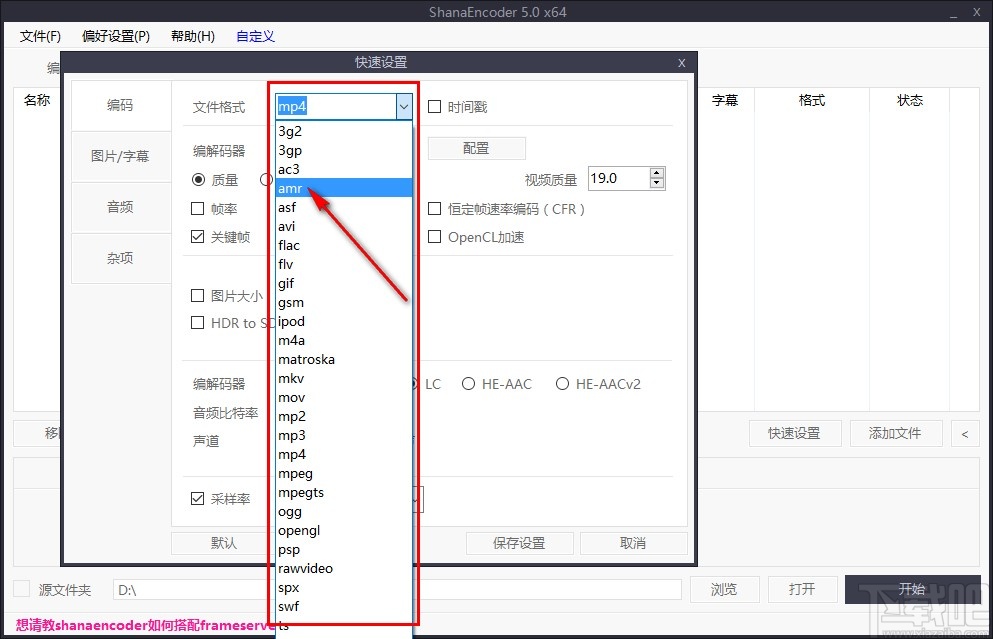Choose gsm output format
This screenshot has height=639, width=993.
344,302
